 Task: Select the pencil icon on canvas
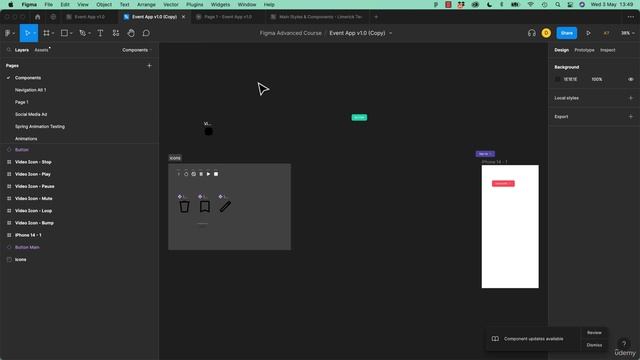225,207
